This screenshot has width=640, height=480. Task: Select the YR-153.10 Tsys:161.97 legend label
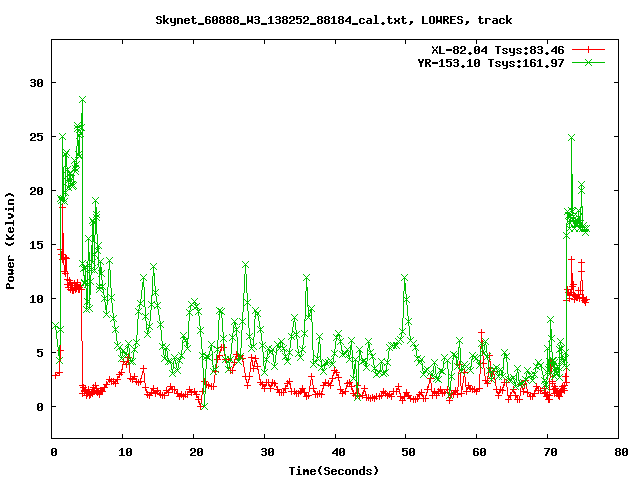pos(491,63)
